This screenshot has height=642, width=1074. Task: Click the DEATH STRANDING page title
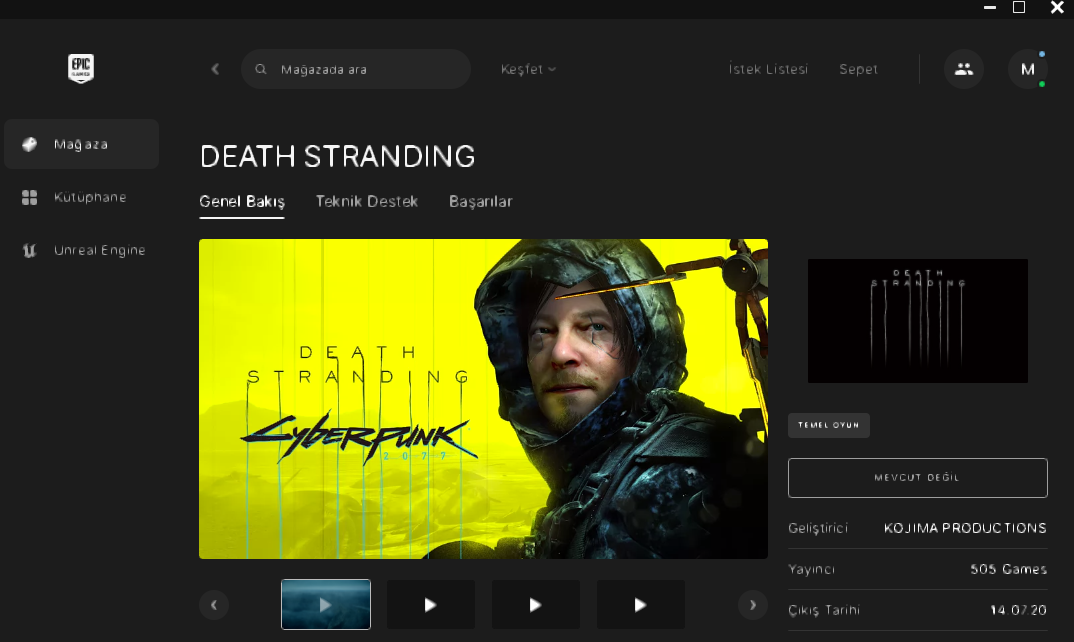[338, 156]
